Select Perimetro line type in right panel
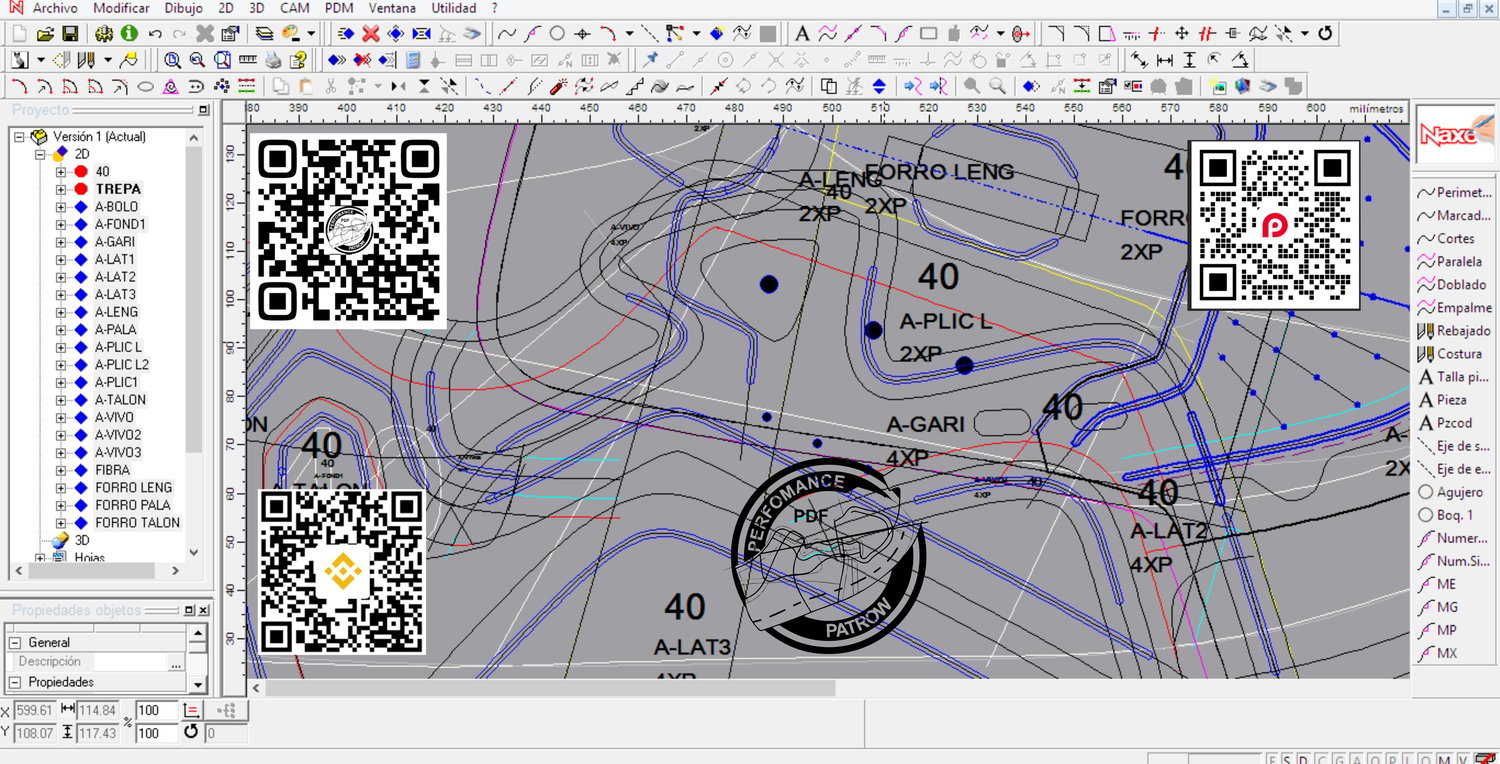The height and width of the screenshot is (764, 1500). (1455, 193)
